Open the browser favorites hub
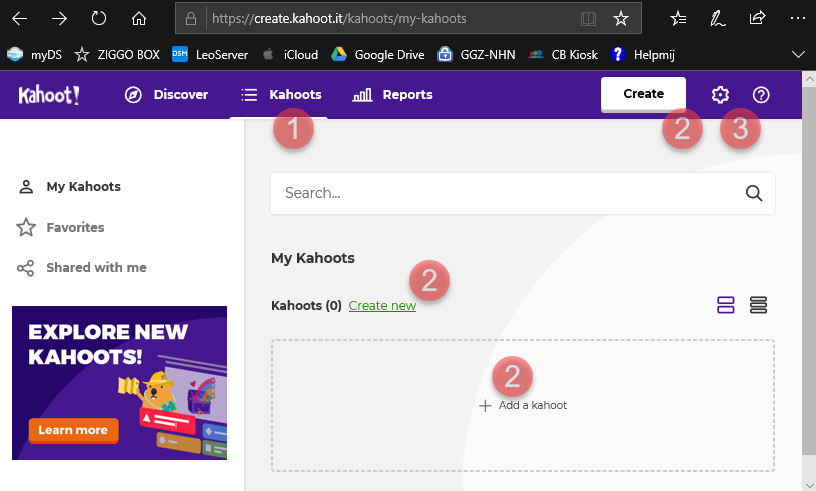816x491 pixels. click(678, 19)
